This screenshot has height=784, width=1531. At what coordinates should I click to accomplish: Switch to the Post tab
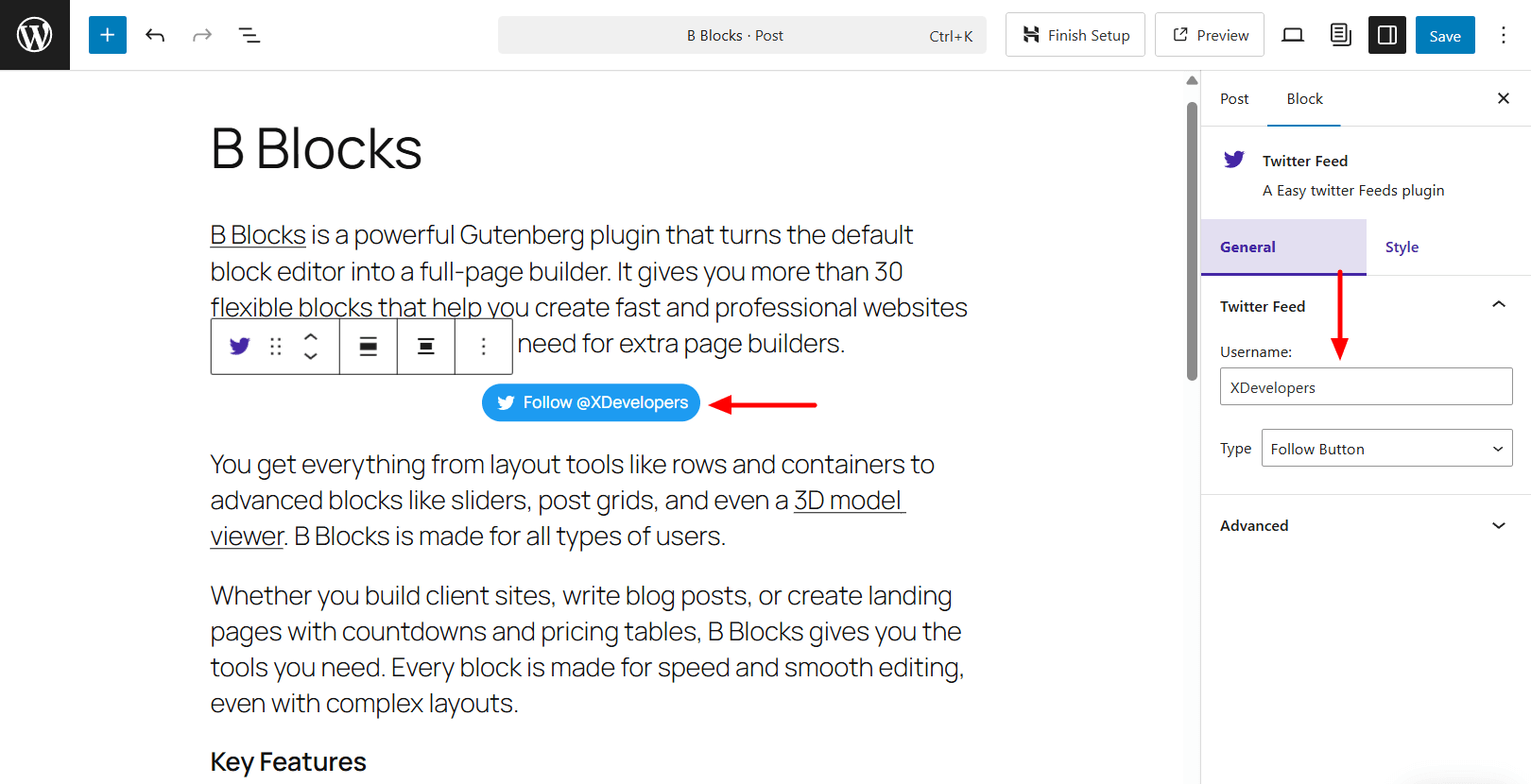click(x=1234, y=98)
